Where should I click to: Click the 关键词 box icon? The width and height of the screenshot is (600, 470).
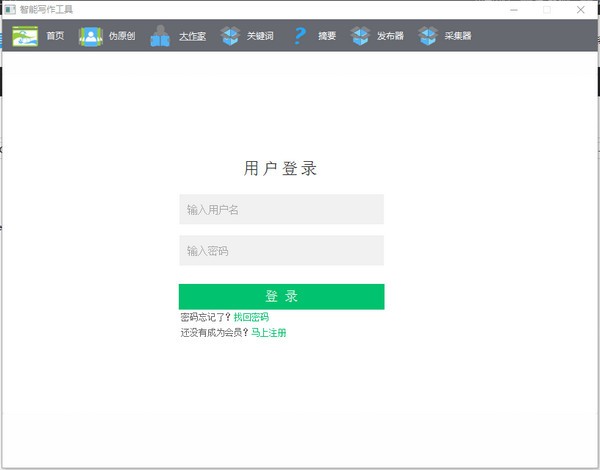230,36
